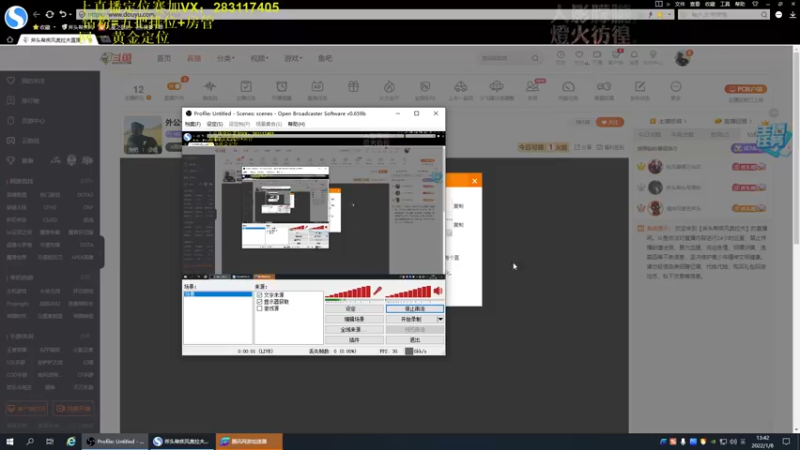Screen dimensions: 800x450
Task: Click the downloads arrow icon at browser top-right
Action: click(x=792, y=15)
